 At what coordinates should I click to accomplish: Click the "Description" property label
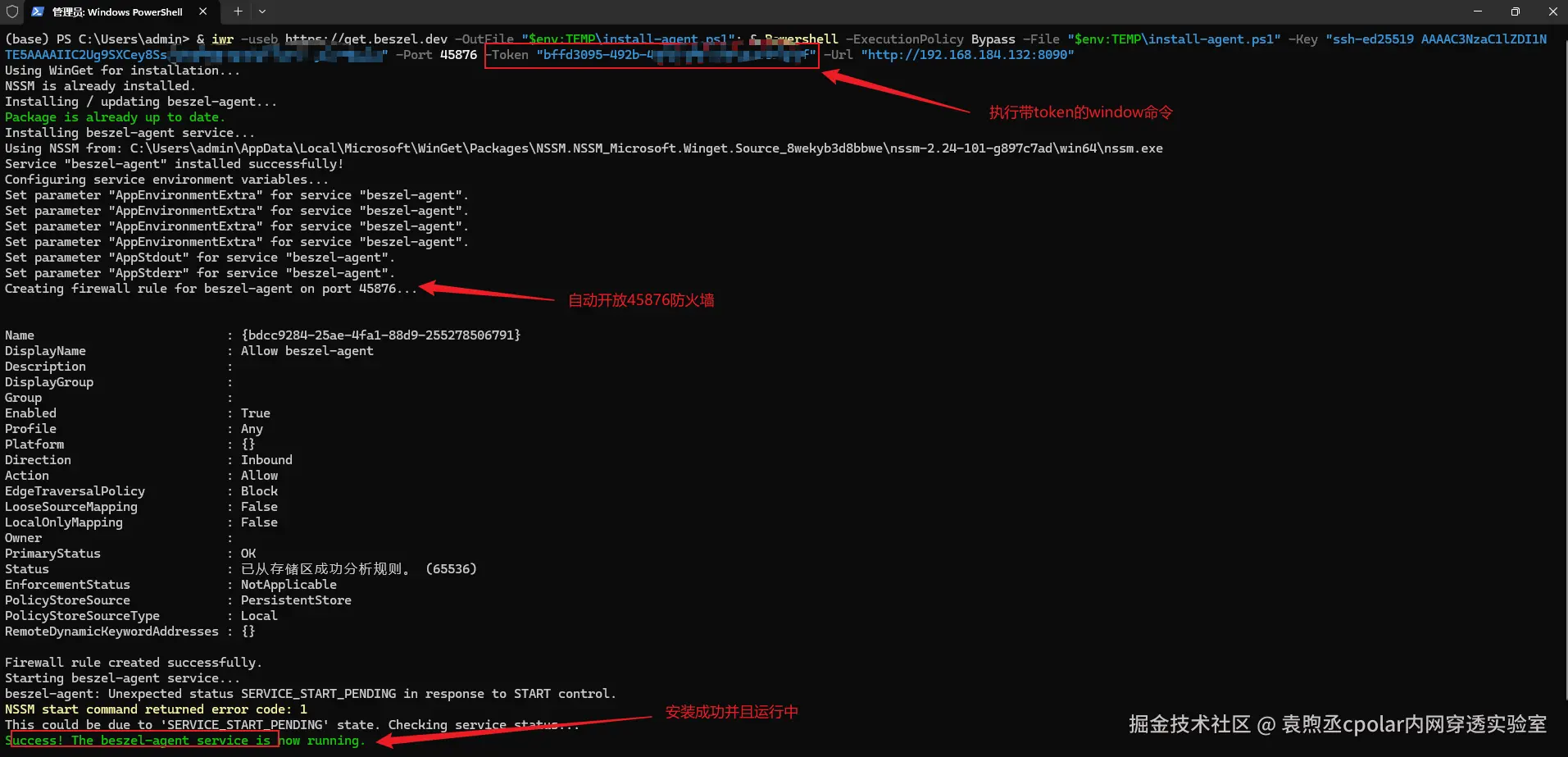coord(45,367)
